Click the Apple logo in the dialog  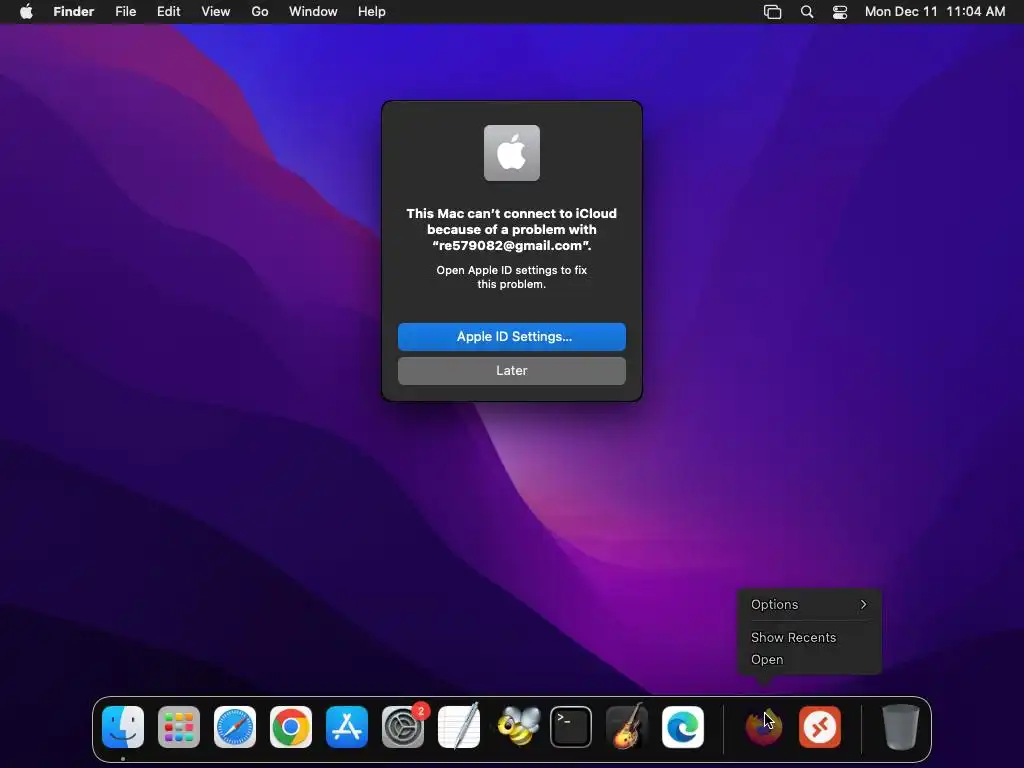512,153
